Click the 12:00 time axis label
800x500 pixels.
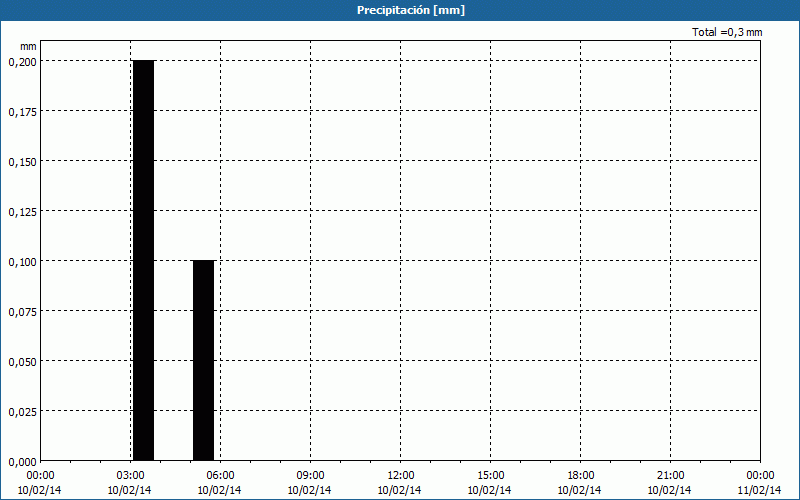pyautogui.click(x=401, y=476)
